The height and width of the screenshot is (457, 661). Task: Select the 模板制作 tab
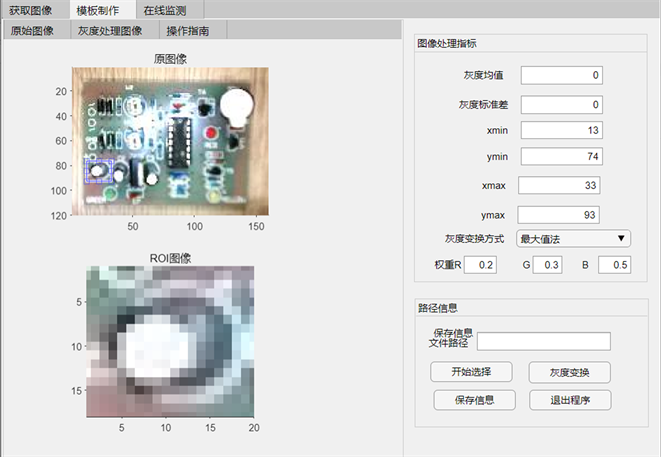98,10
